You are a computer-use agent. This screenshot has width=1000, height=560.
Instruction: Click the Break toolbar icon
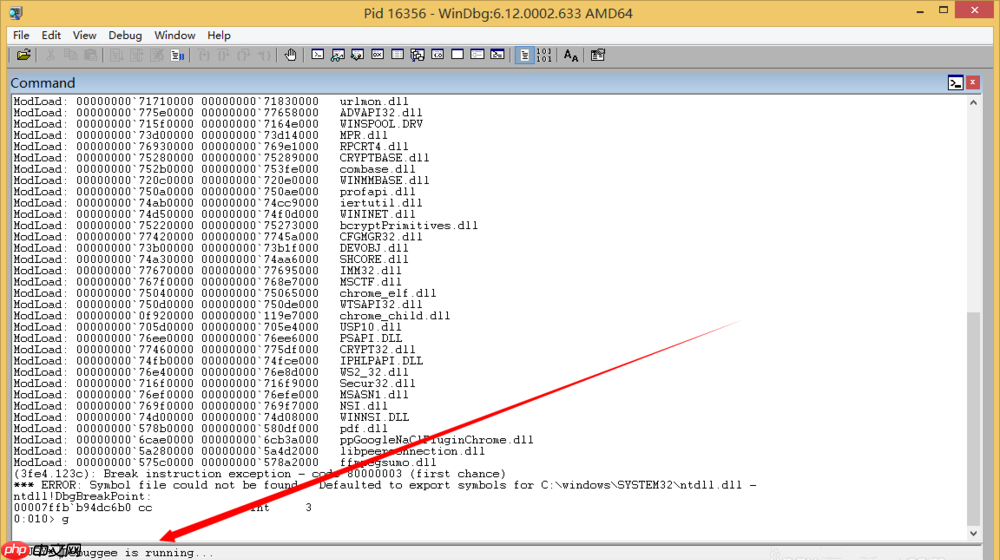(177, 55)
